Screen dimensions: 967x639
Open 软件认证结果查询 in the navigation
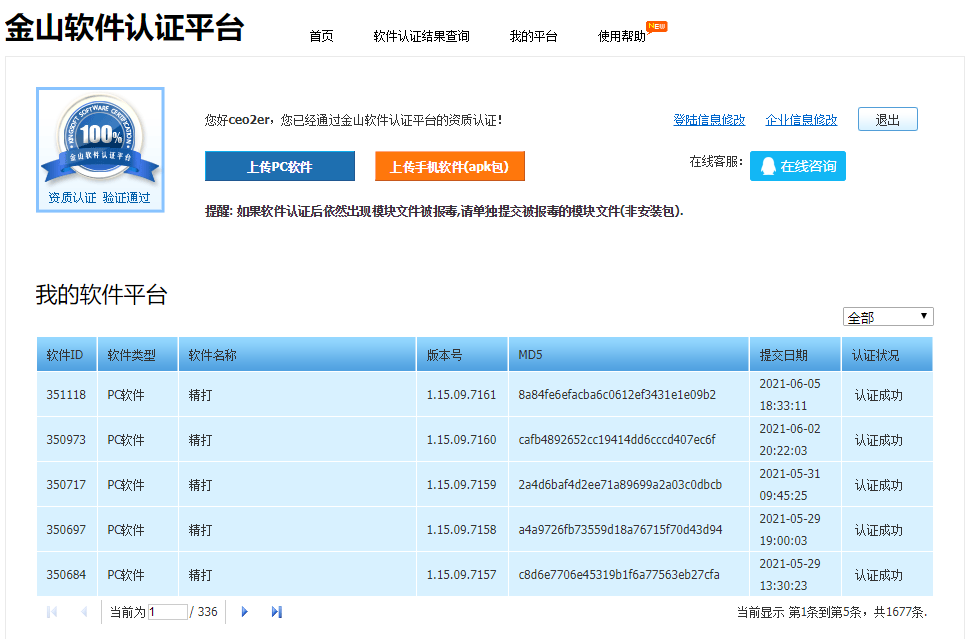pyautogui.click(x=421, y=36)
